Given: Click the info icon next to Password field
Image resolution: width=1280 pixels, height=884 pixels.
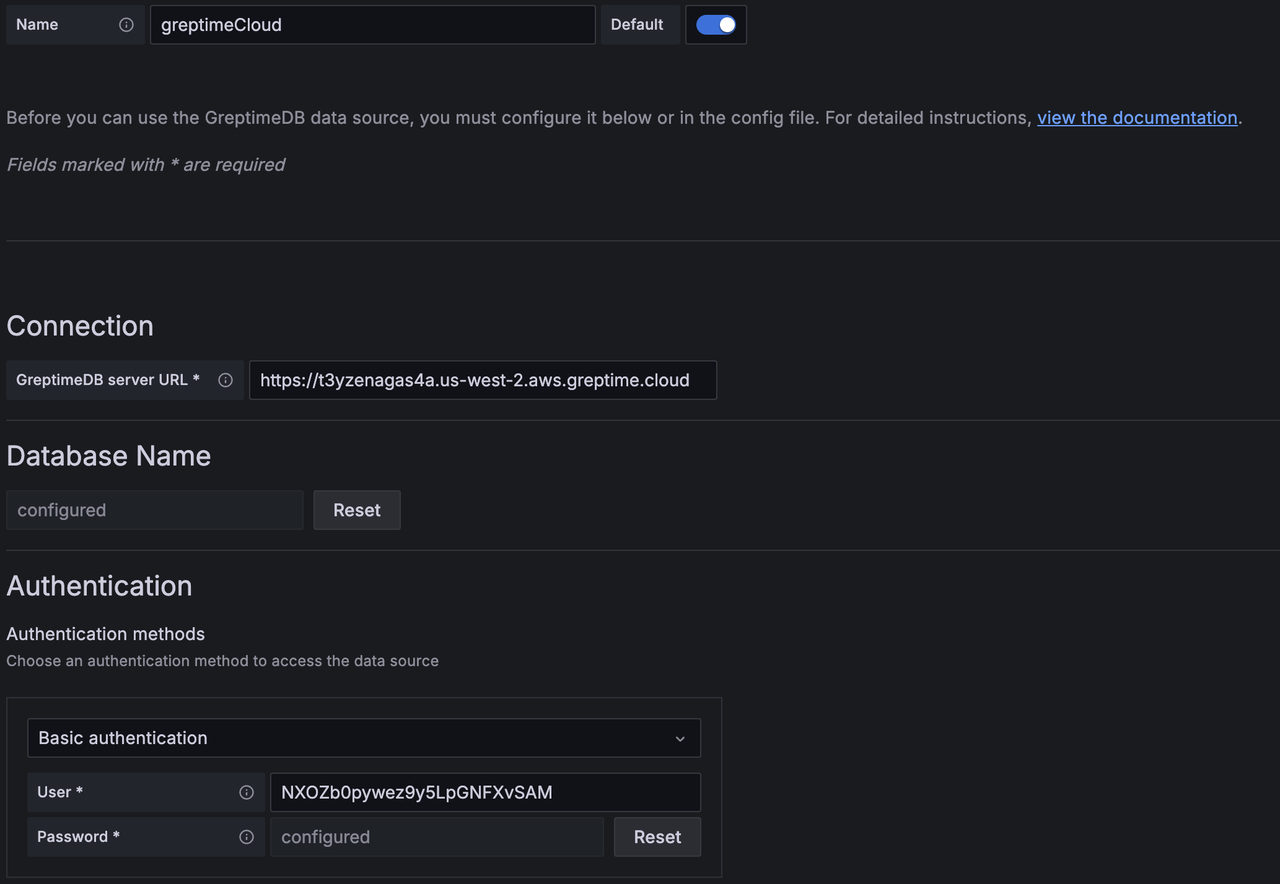Looking at the screenshot, I should tap(246, 837).
